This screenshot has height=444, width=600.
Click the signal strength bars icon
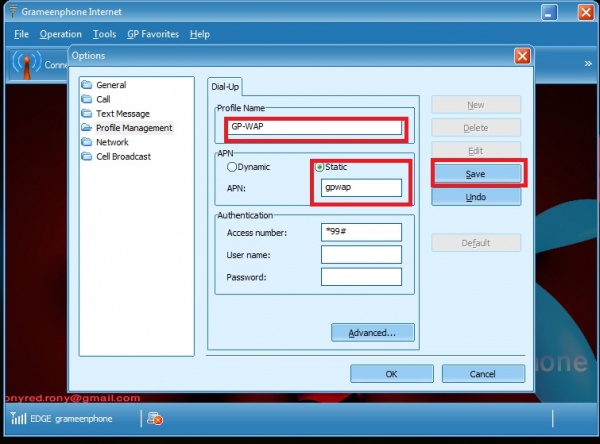coord(18,418)
